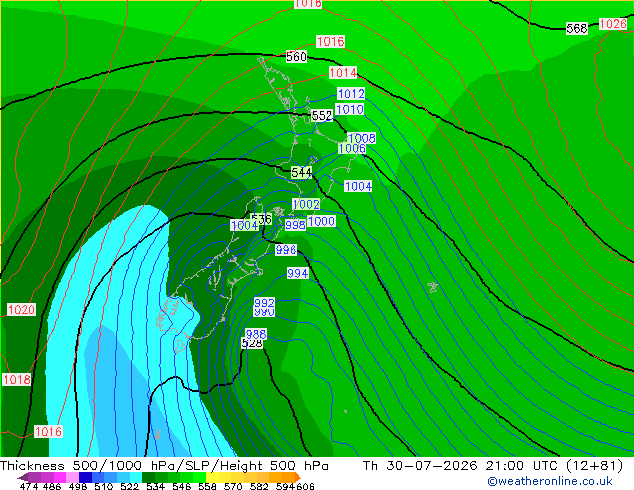Image resolution: width=634 pixels, height=490 pixels.
Task: Click the legend value 522
Action: [129, 486]
